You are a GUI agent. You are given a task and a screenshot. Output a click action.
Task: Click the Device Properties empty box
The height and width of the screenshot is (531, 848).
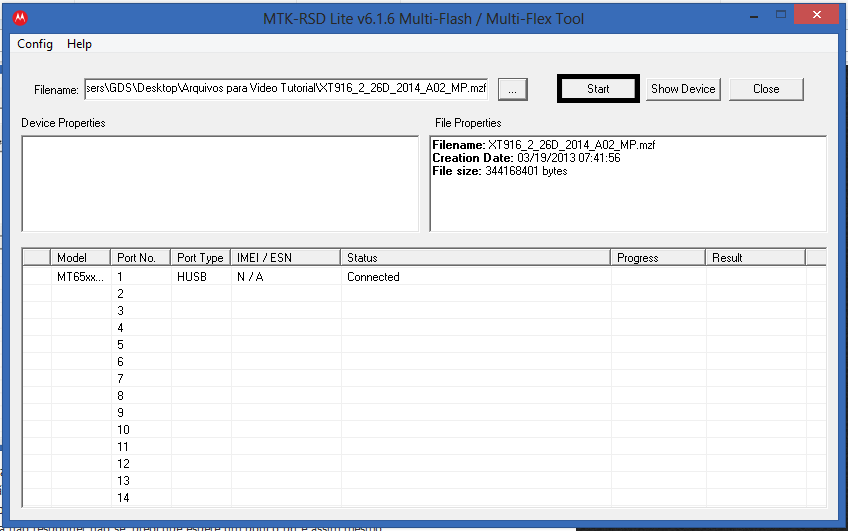point(220,184)
